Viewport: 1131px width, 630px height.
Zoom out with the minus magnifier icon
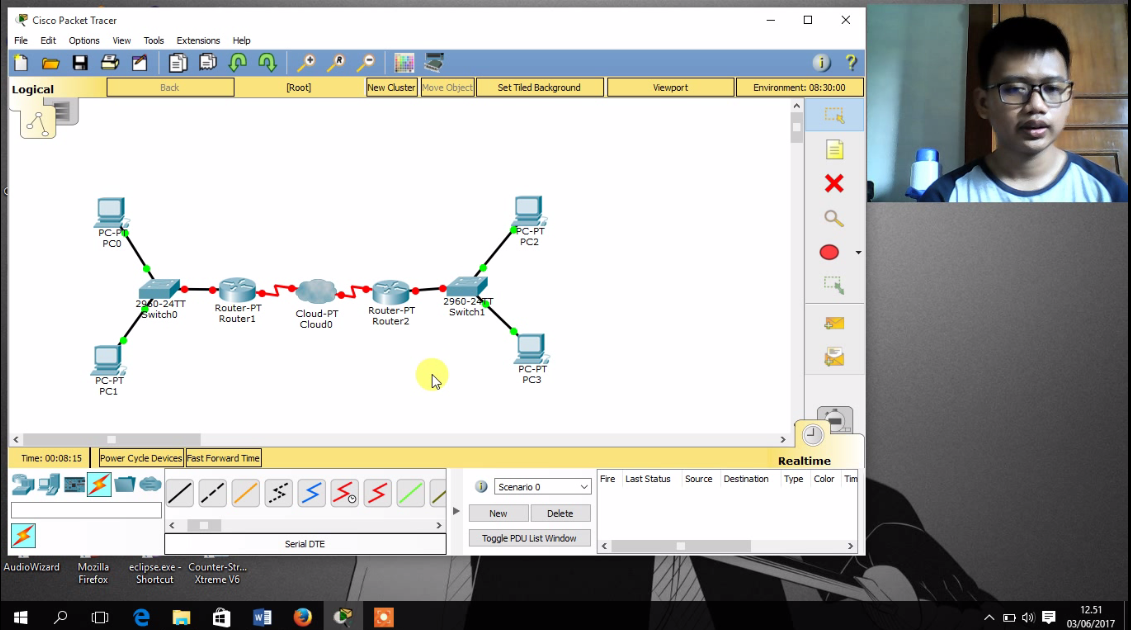[366, 64]
